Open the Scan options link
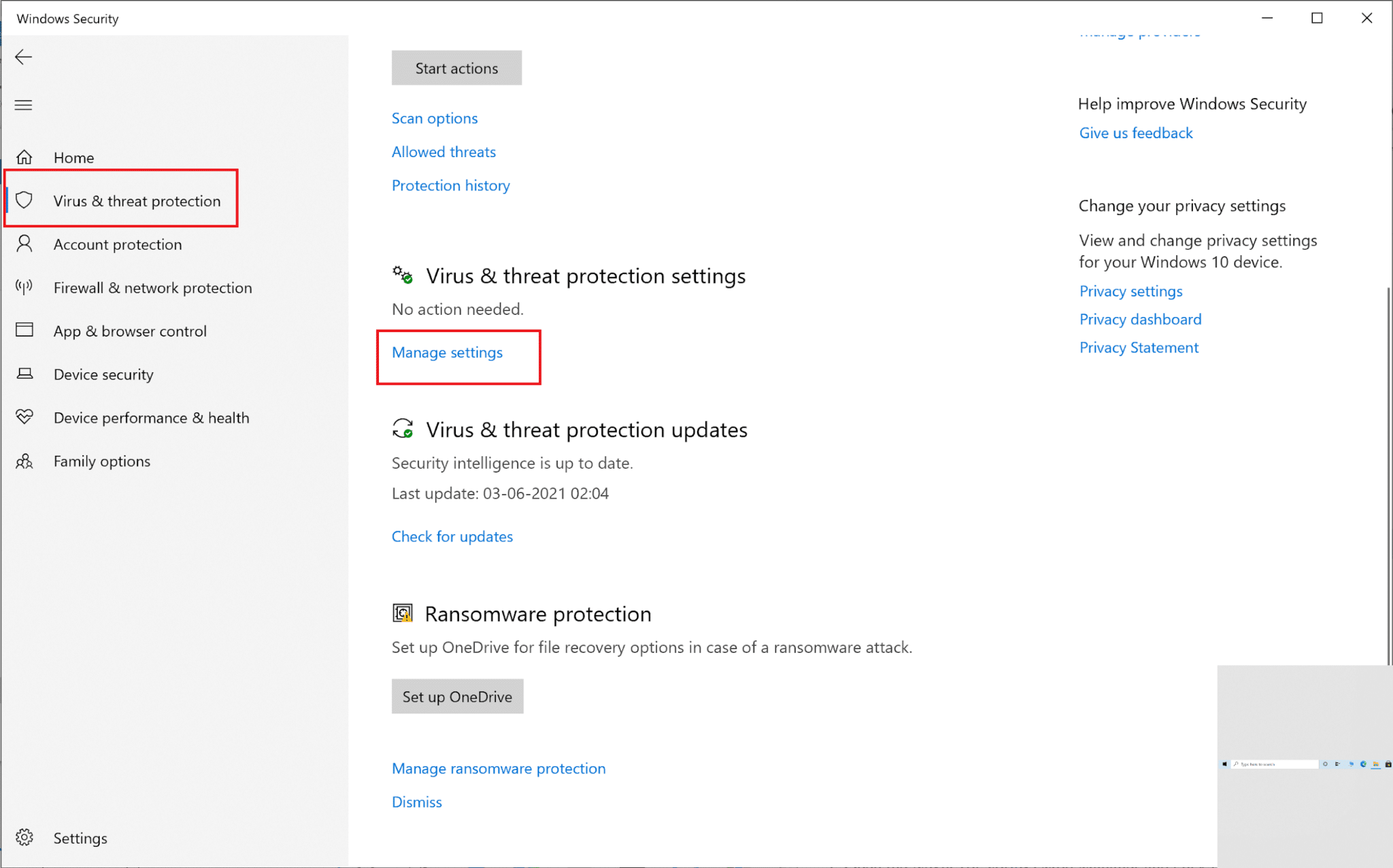This screenshot has width=1393, height=868. click(435, 118)
